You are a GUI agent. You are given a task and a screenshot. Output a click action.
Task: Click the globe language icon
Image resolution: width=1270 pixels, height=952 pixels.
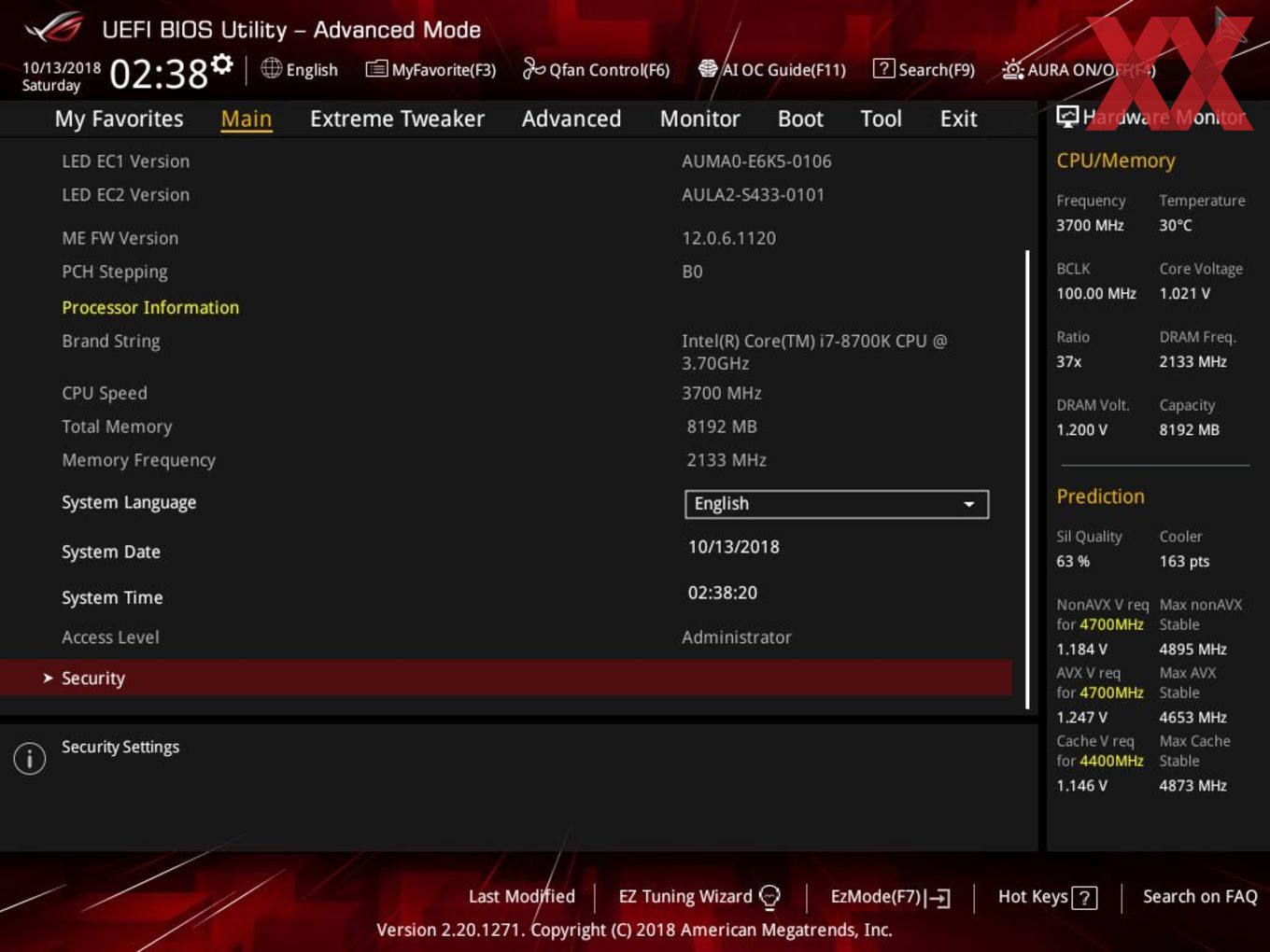pyautogui.click(x=271, y=68)
